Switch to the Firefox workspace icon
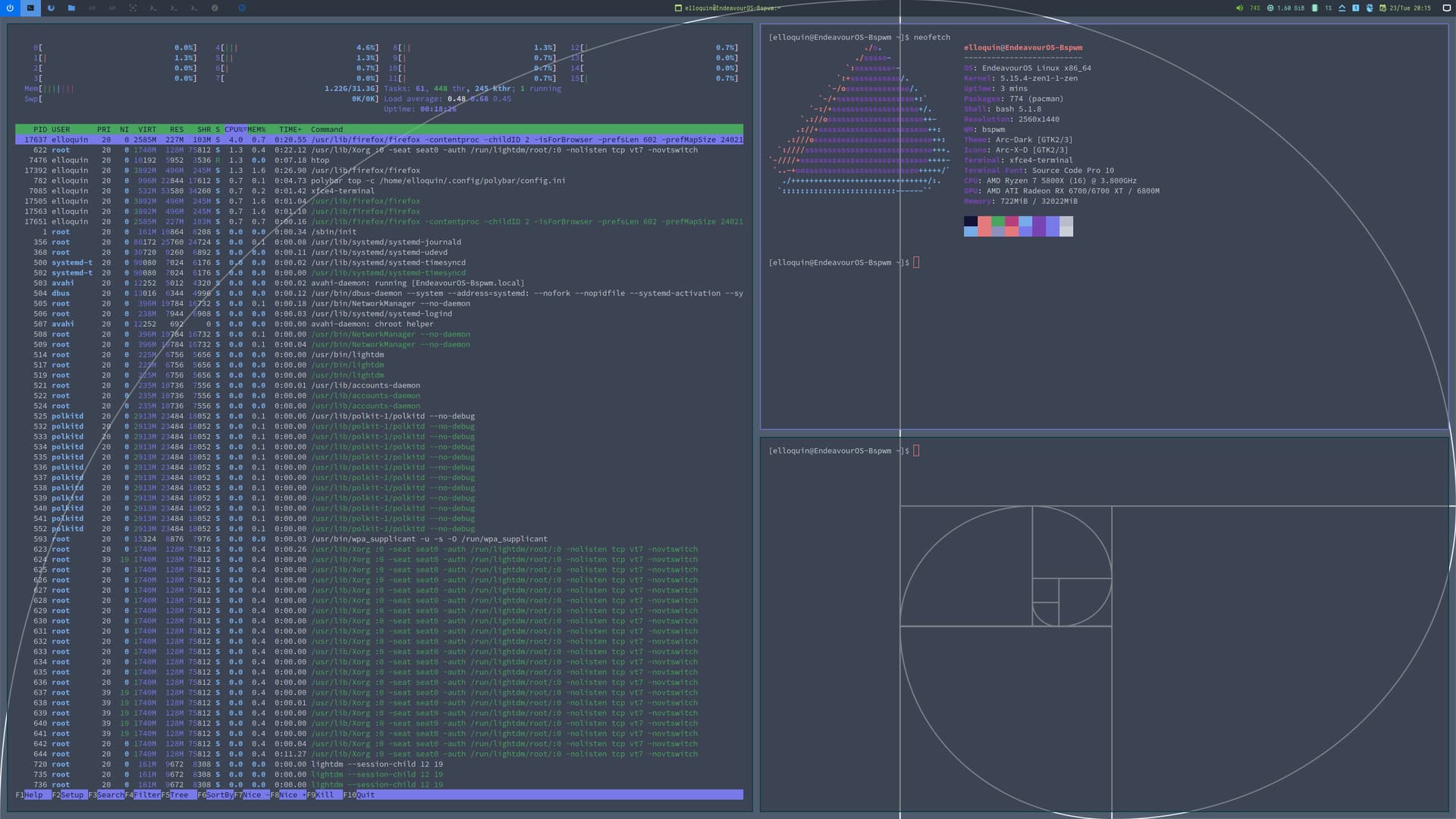The height and width of the screenshot is (819, 1456). 51,8
